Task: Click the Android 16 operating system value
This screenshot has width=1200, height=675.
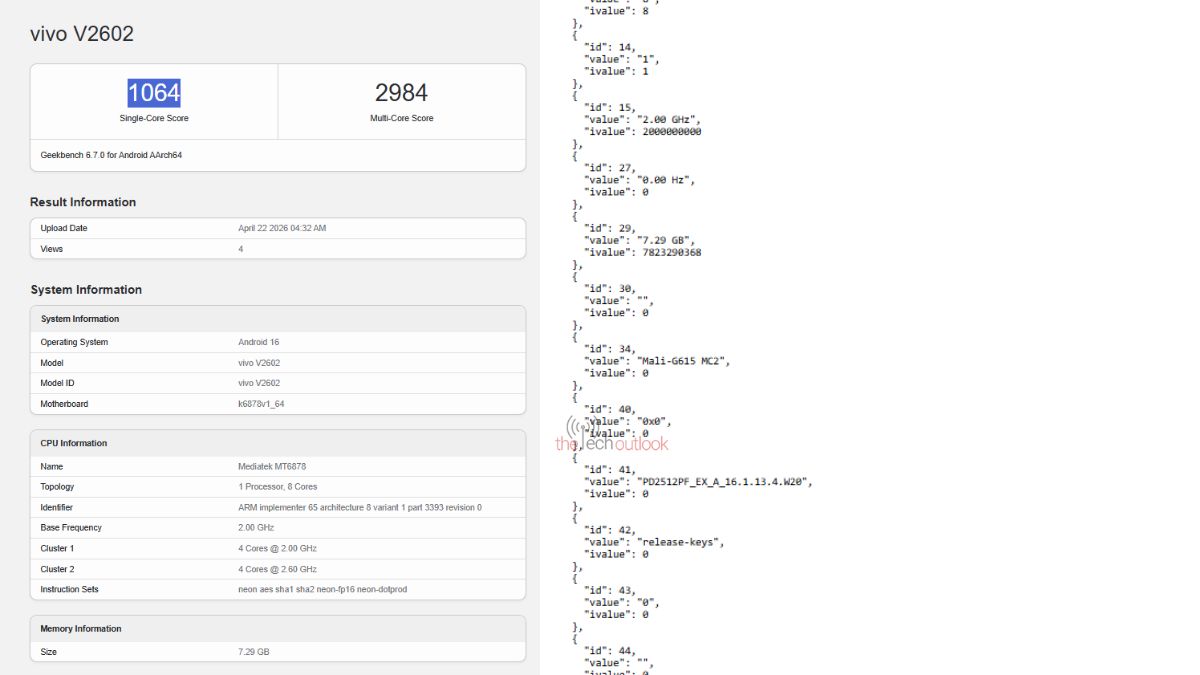Action: (258, 342)
